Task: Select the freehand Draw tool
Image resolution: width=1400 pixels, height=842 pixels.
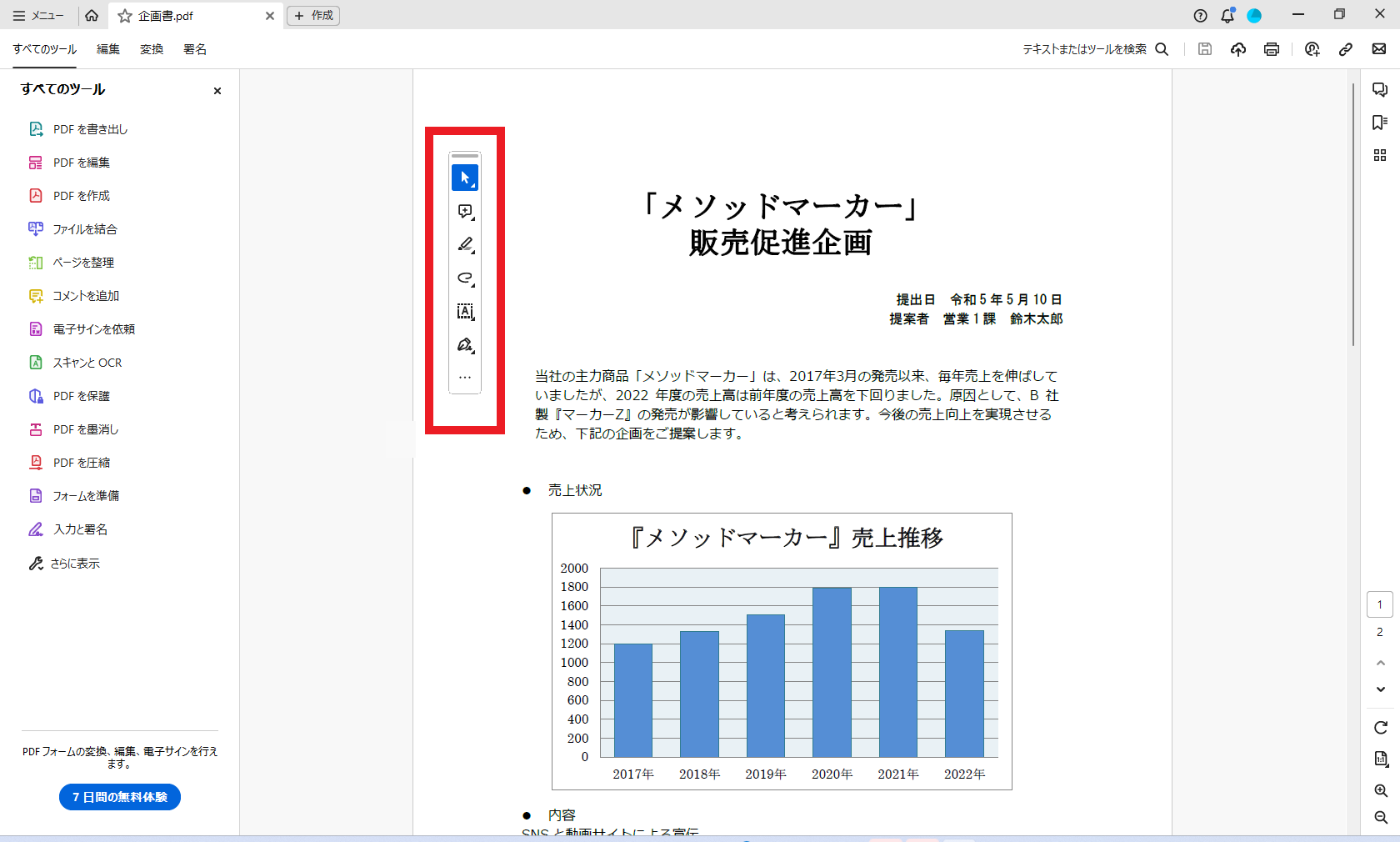Action: click(465, 278)
